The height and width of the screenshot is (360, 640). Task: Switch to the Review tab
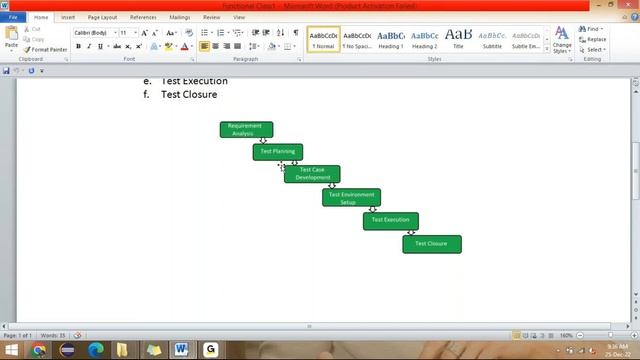(x=211, y=17)
